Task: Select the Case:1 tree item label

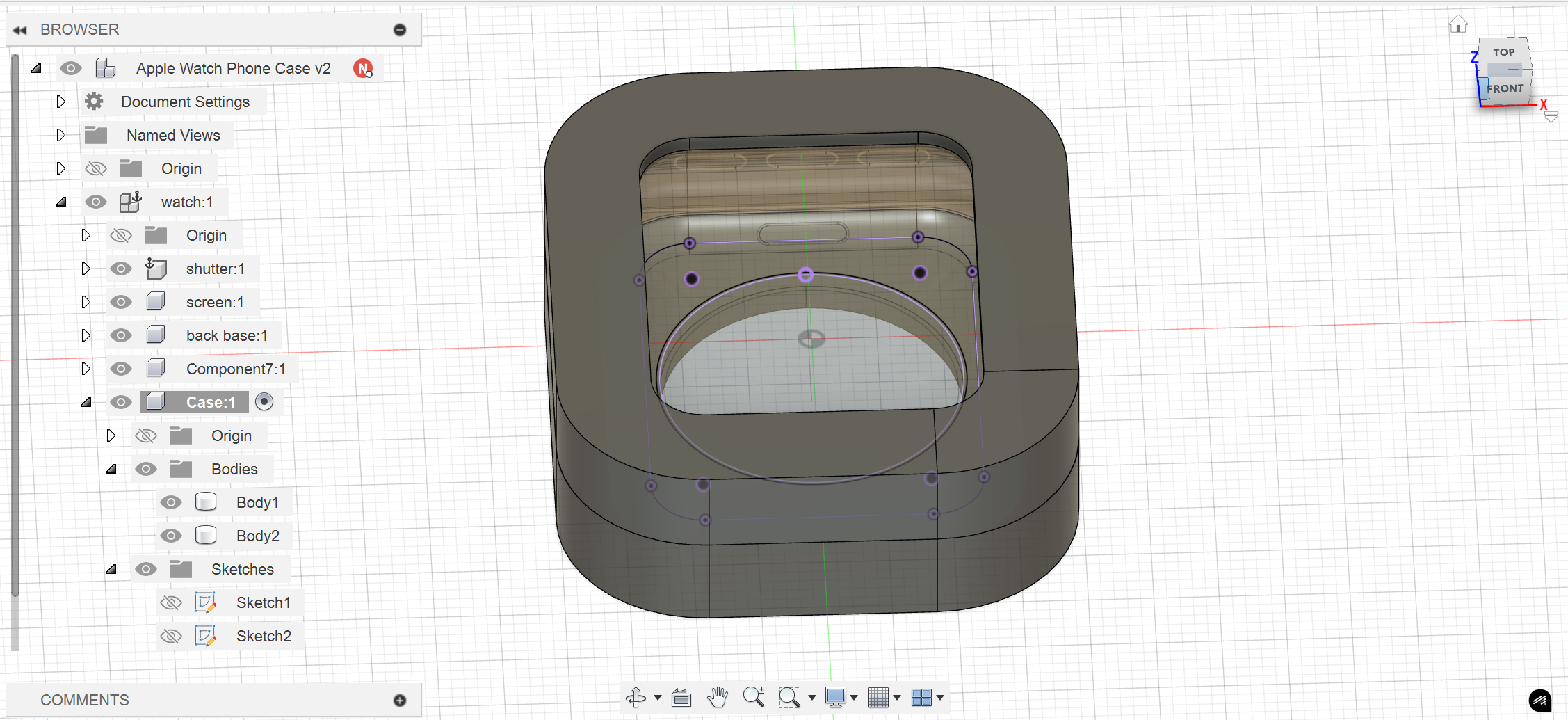Action: 211,402
